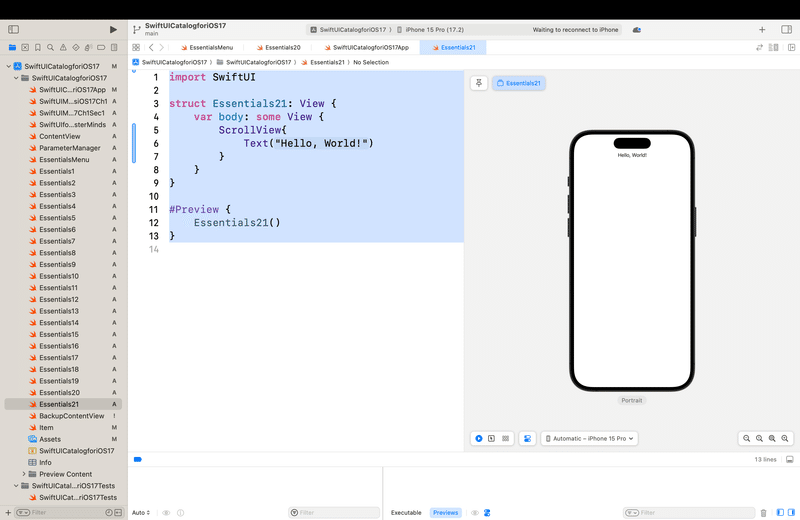This screenshot has height=520, width=800.
Task: Open the Test navigator diamond icon
Action: coord(76,47)
